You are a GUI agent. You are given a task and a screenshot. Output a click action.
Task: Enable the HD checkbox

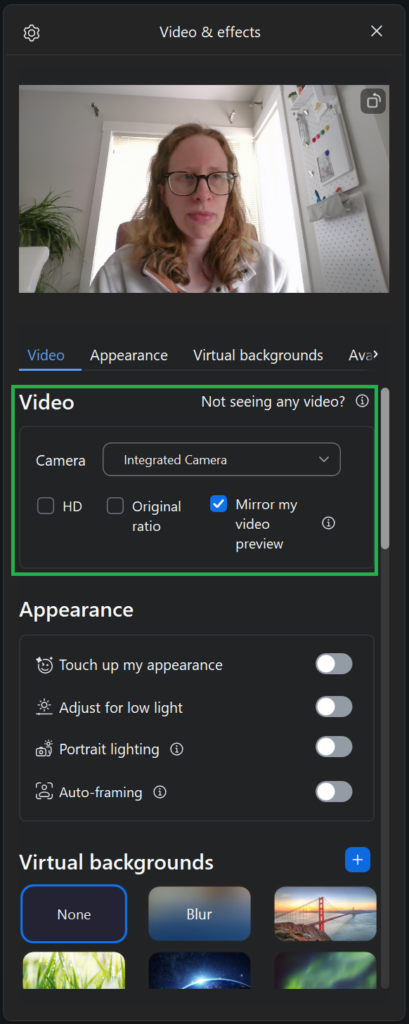click(x=46, y=506)
